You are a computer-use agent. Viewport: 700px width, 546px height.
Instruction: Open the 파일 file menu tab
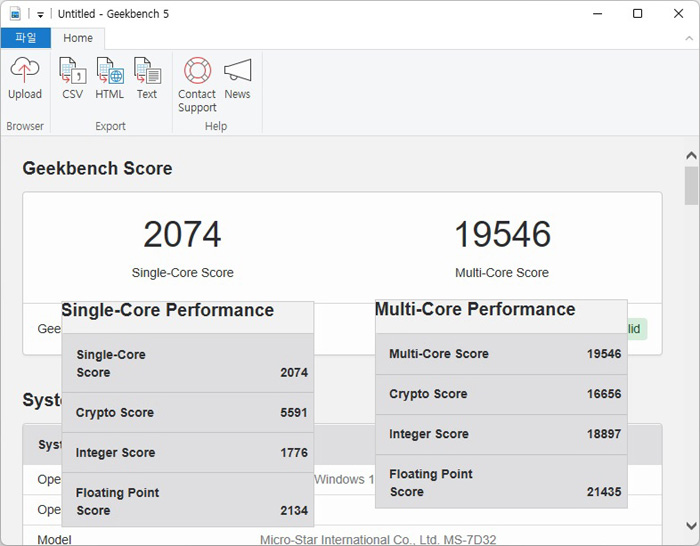point(25,38)
